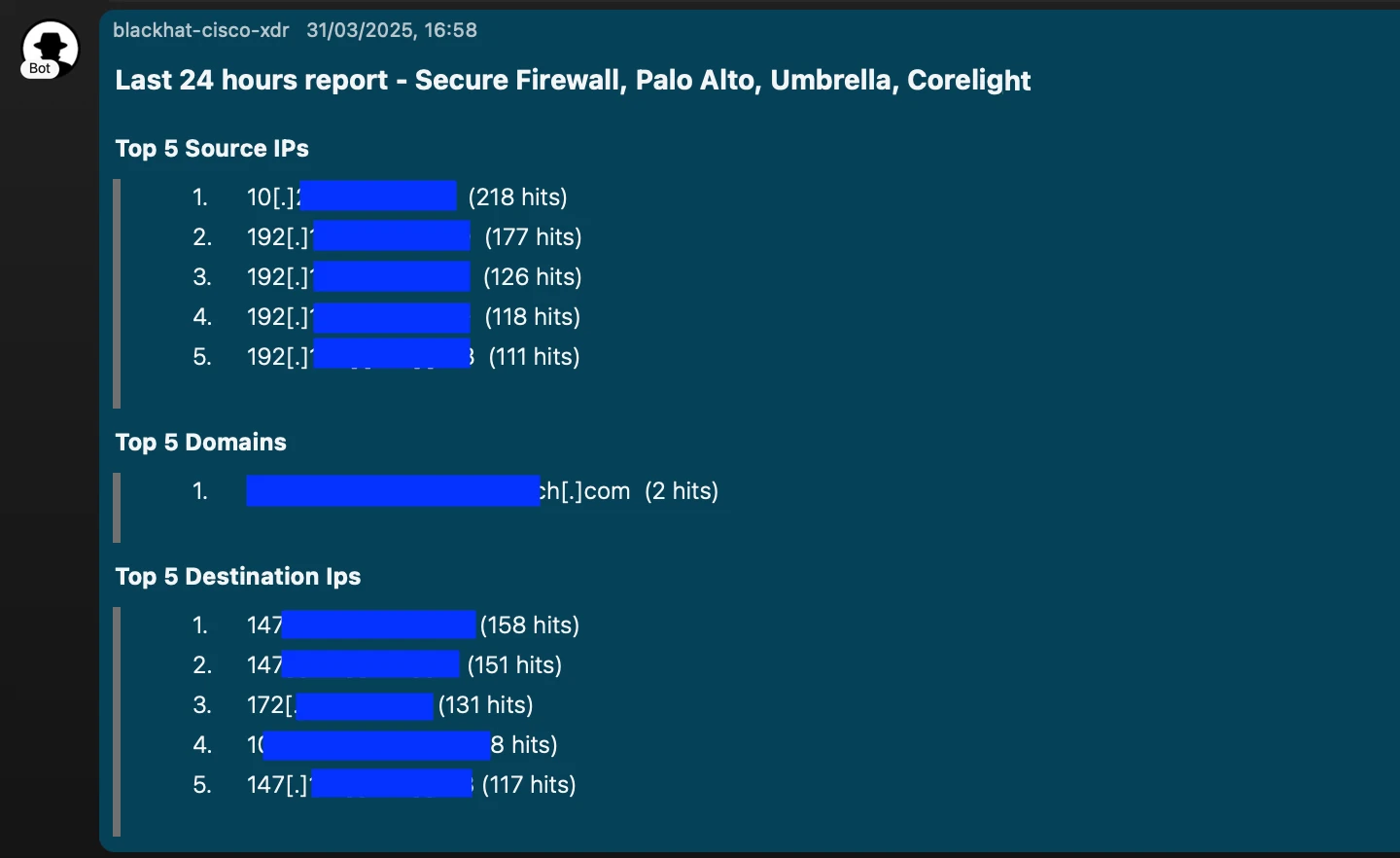Select the quote bar beside Top 5 Source IPs
Screen dimensions: 1400x858
[x=118, y=292]
